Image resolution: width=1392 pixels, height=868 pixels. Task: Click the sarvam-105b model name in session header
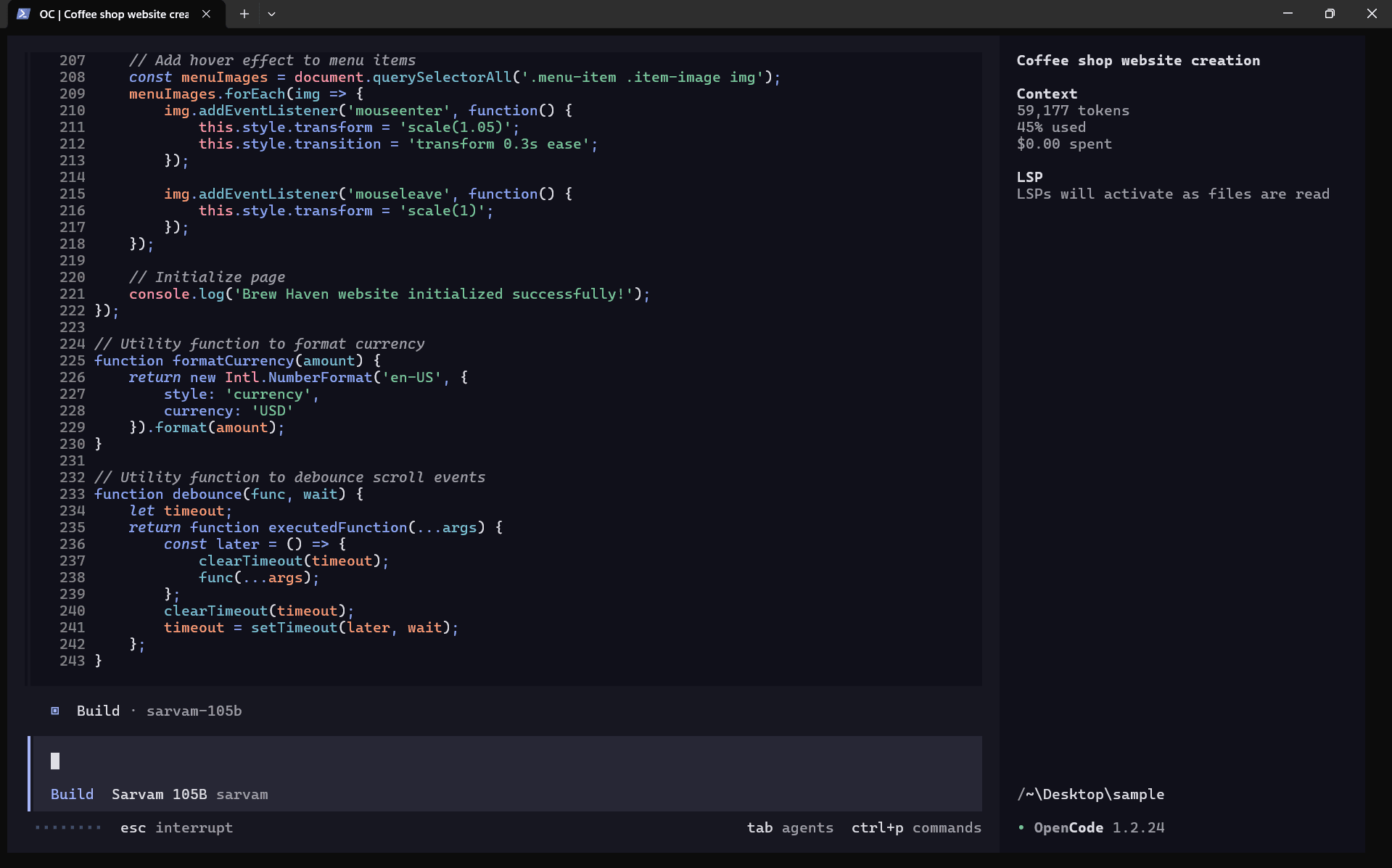point(194,711)
